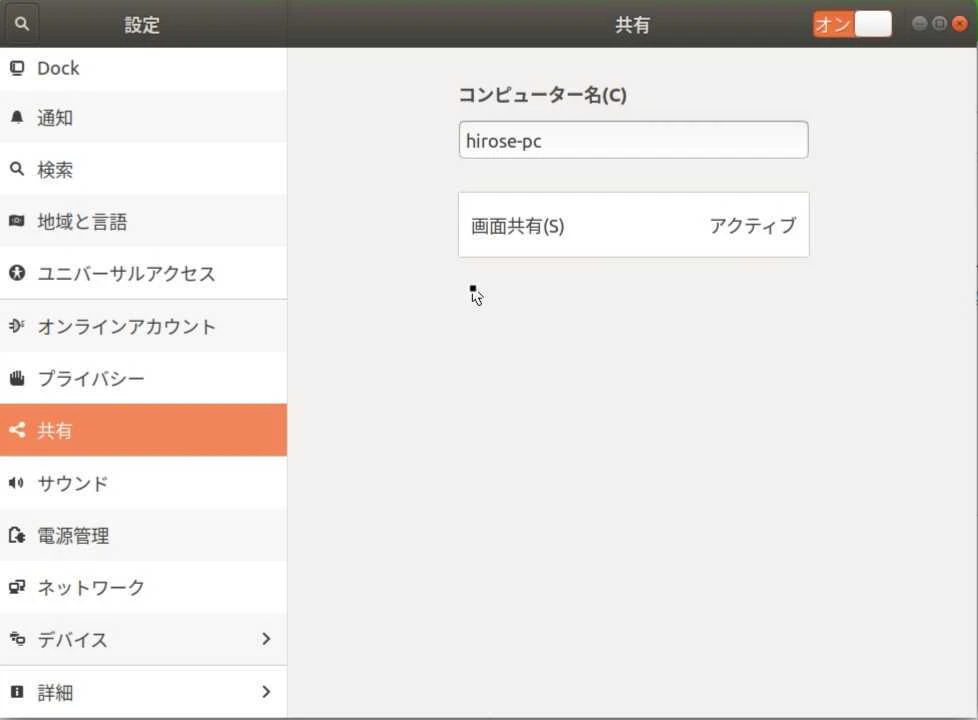Click the network icon beside ネットワーク
The image size is (978, 720).
coord(17,587)
